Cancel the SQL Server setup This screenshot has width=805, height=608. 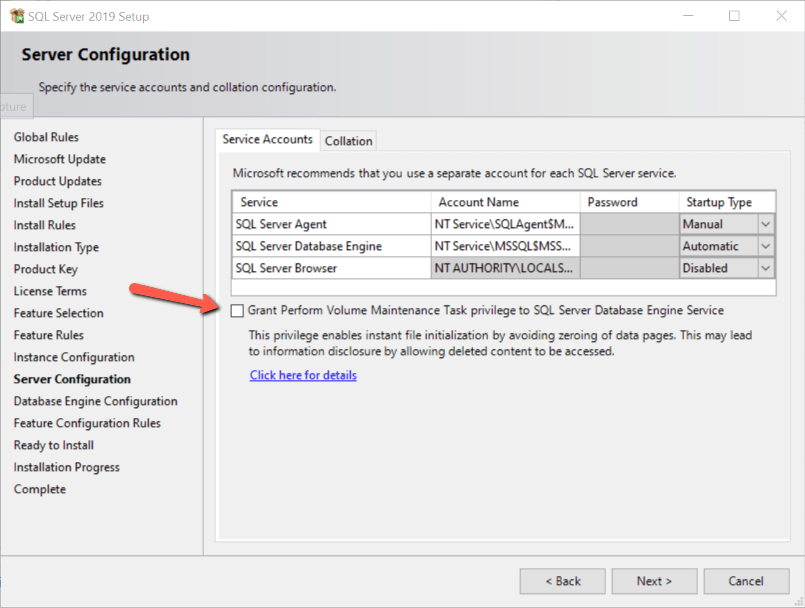746,581
